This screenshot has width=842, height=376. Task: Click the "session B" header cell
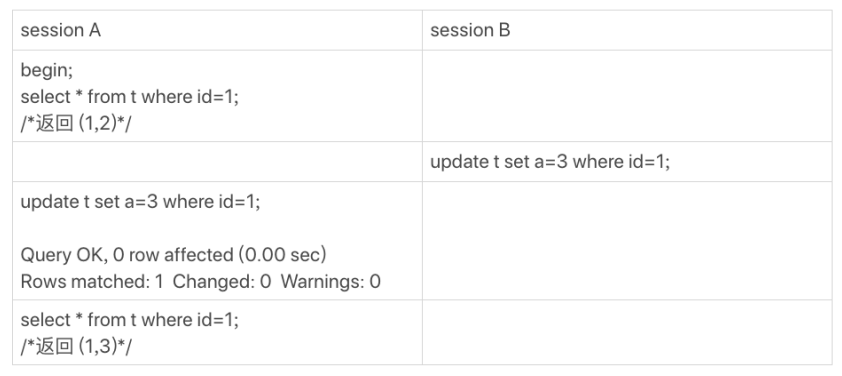coord(627,31)
